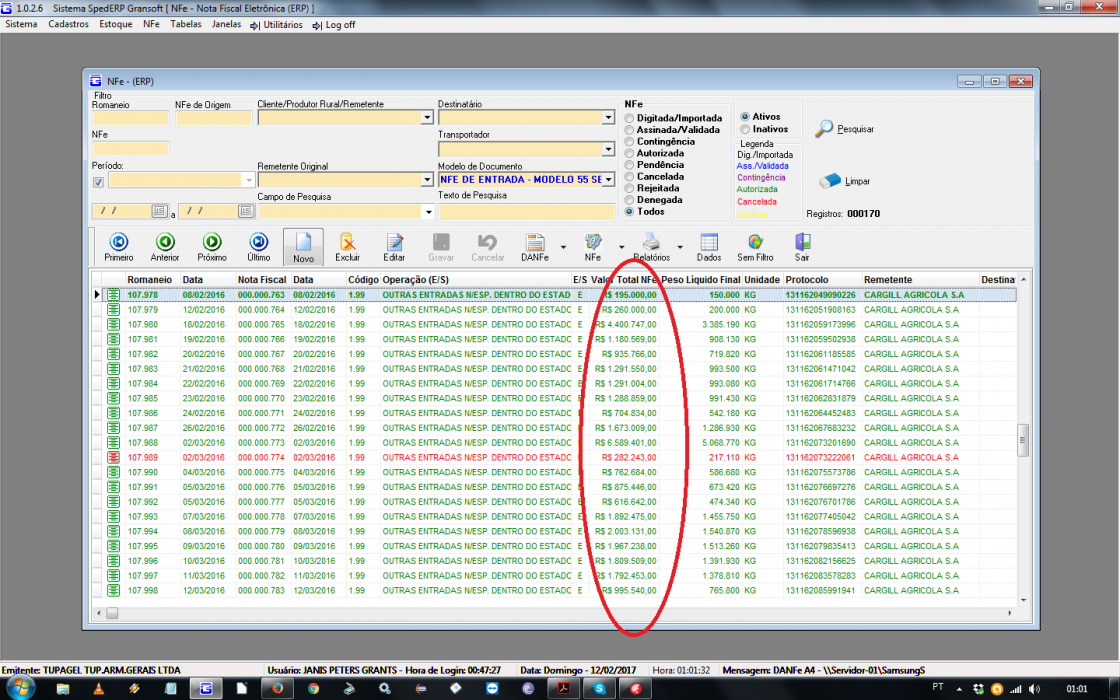Jump to last record with Último icon

(259, 241)
